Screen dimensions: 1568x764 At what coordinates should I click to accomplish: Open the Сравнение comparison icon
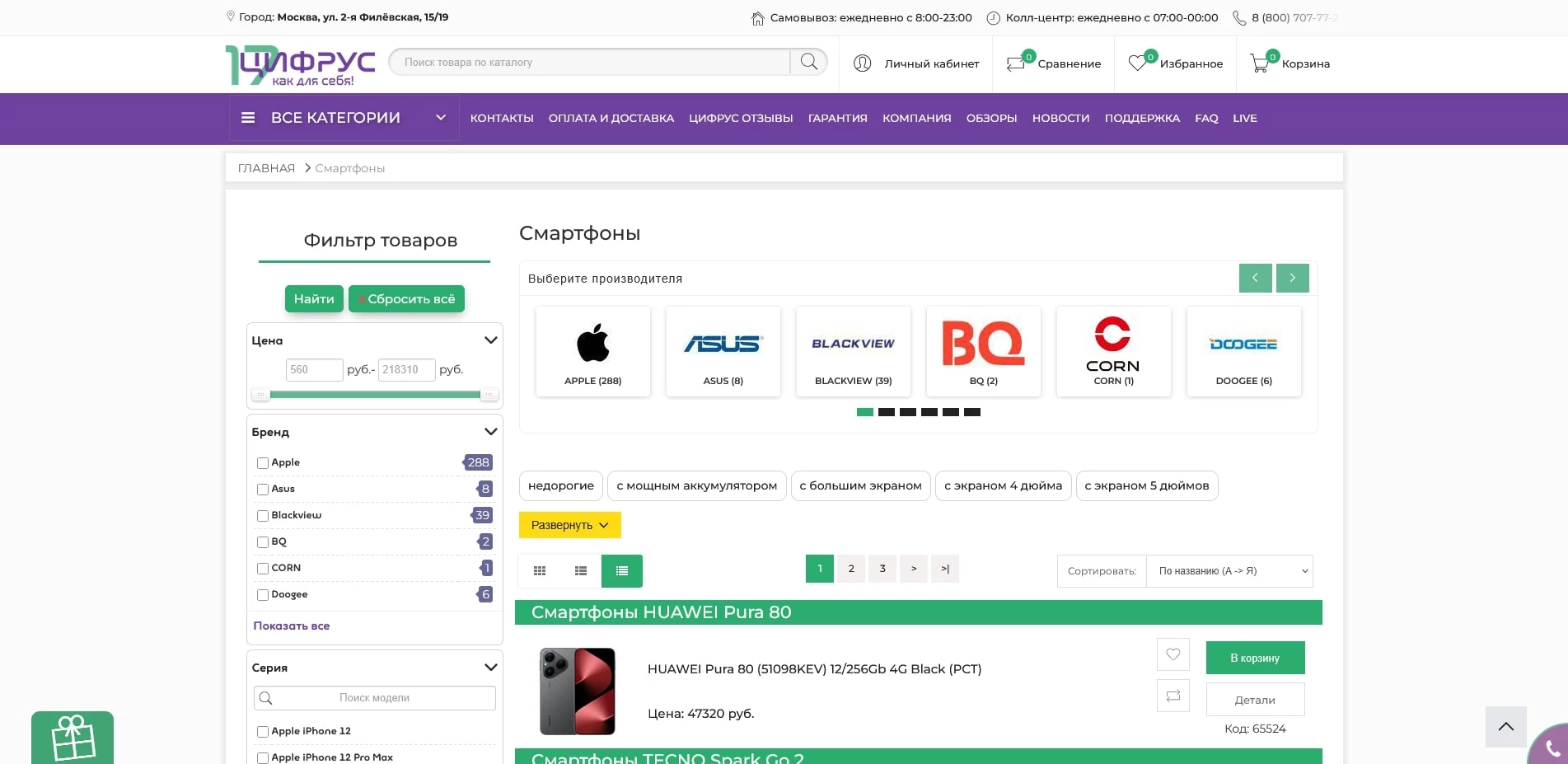click(1016, 62)
